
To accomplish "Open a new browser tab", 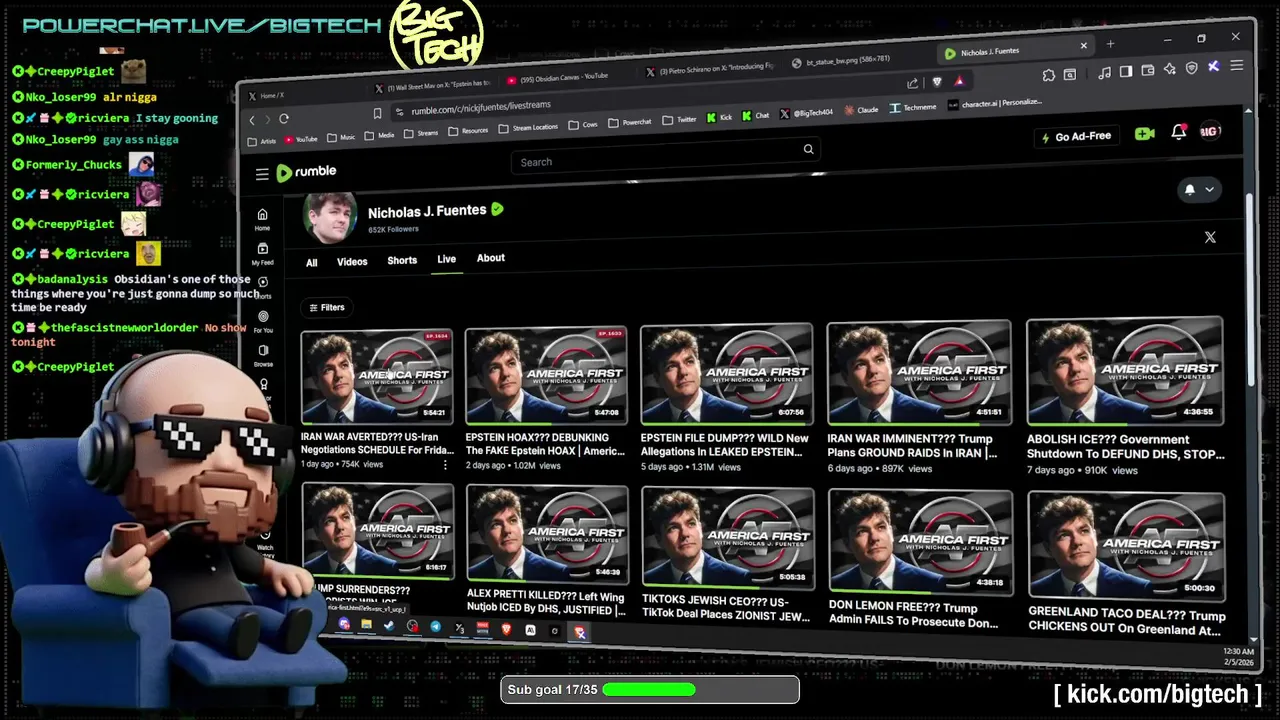I will pos(1110,44).
